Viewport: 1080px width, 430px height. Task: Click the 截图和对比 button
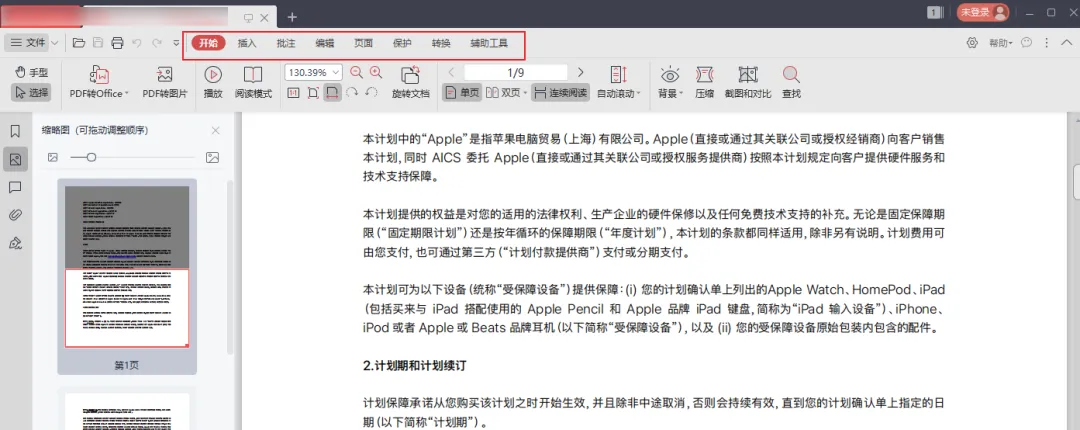click(x=748, y=83)
